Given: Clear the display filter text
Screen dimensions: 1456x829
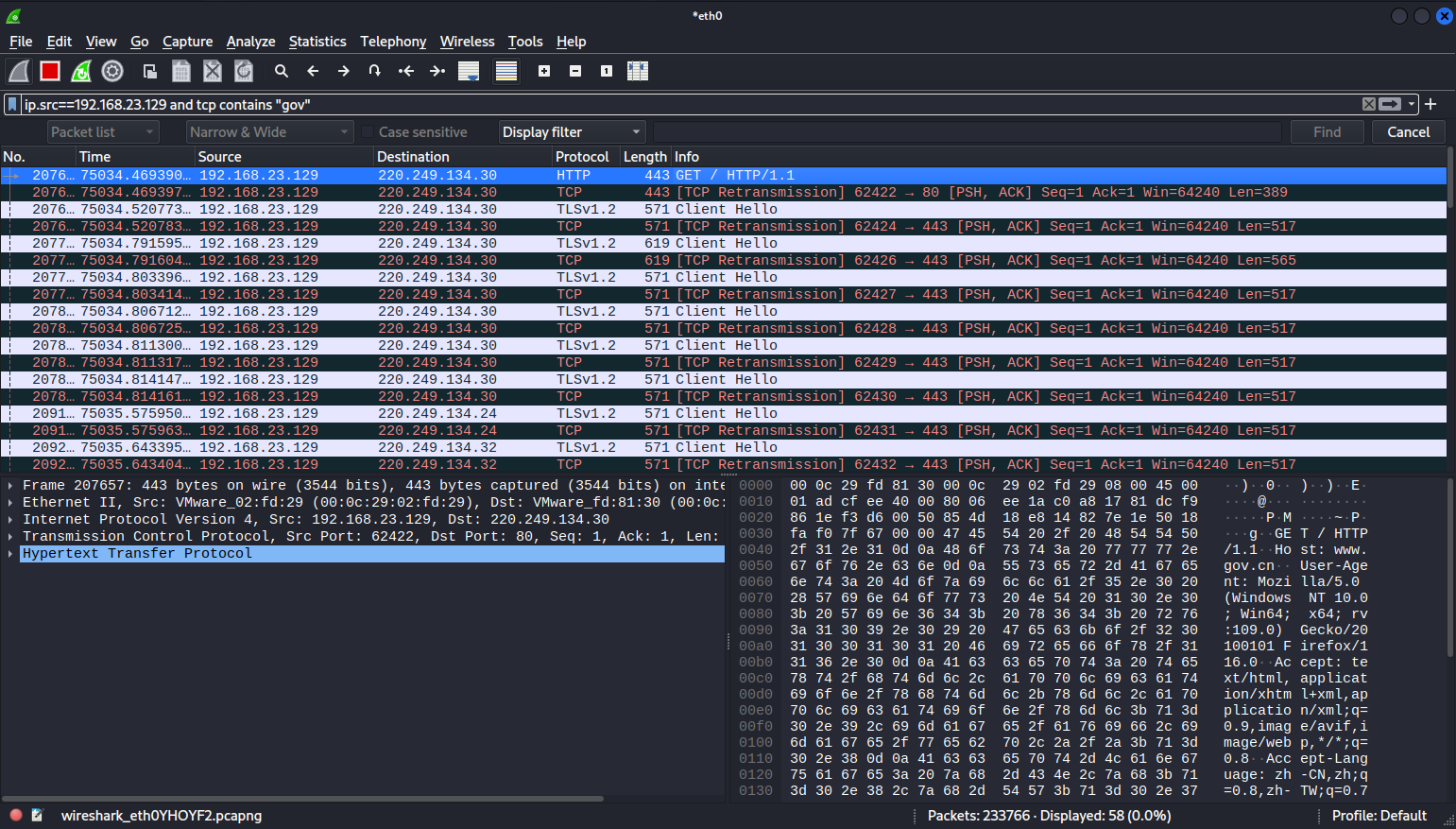Looking at the screenshot, I should coord(1368,104).
